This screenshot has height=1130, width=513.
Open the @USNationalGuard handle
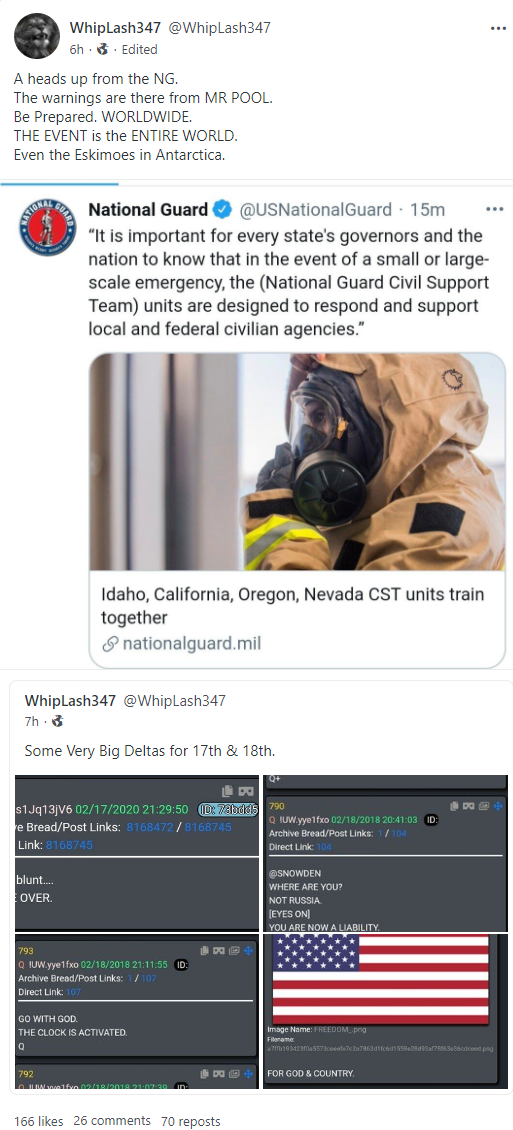[316, 210]
